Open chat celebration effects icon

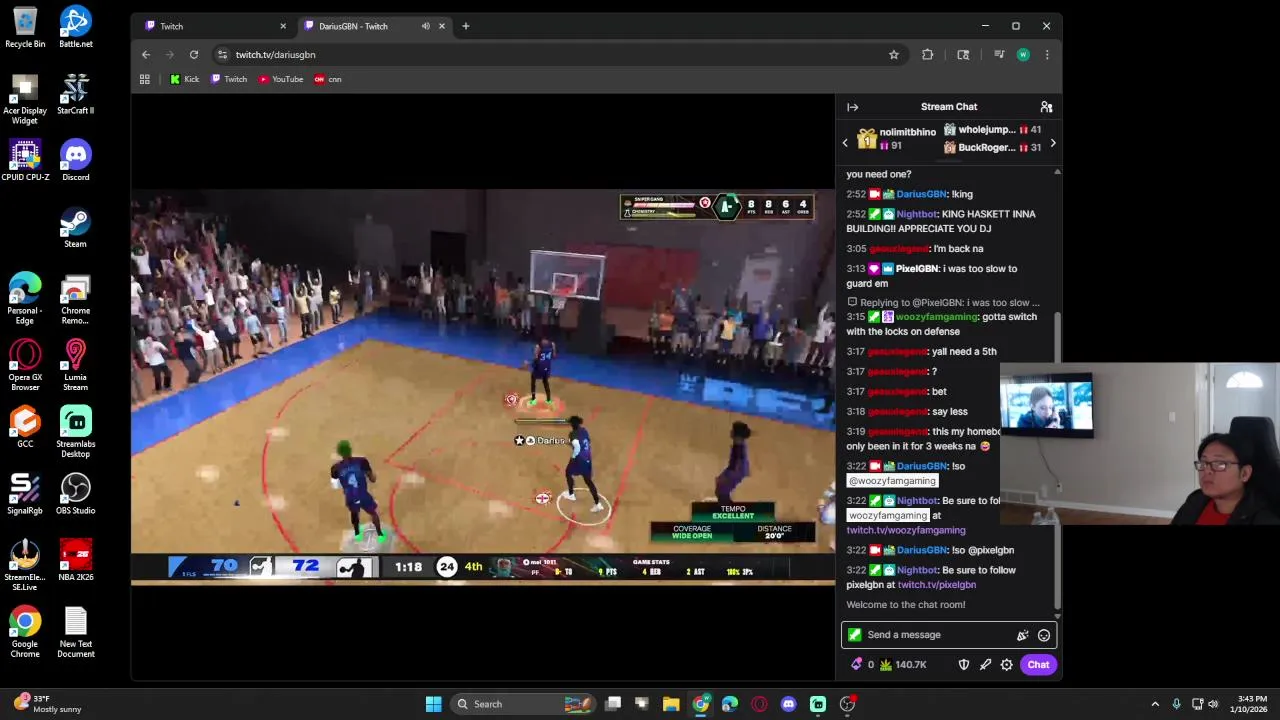click(x=1022, y=635)
